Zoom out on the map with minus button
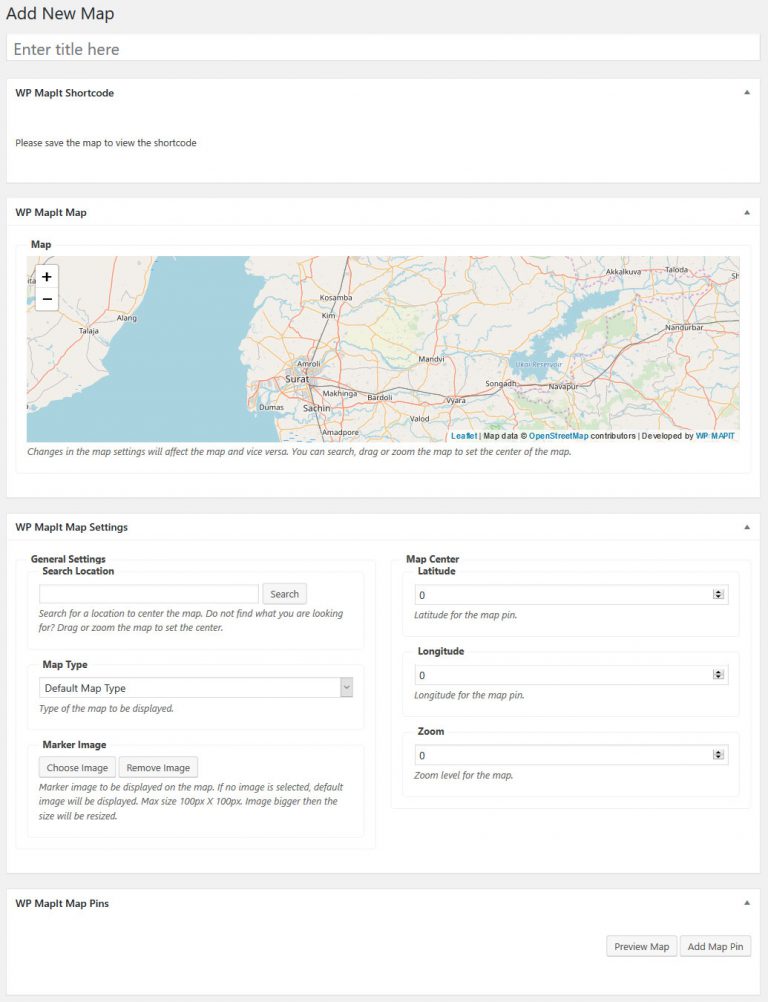The width and height of the screenshot is (768, 1002). point(47,299)
